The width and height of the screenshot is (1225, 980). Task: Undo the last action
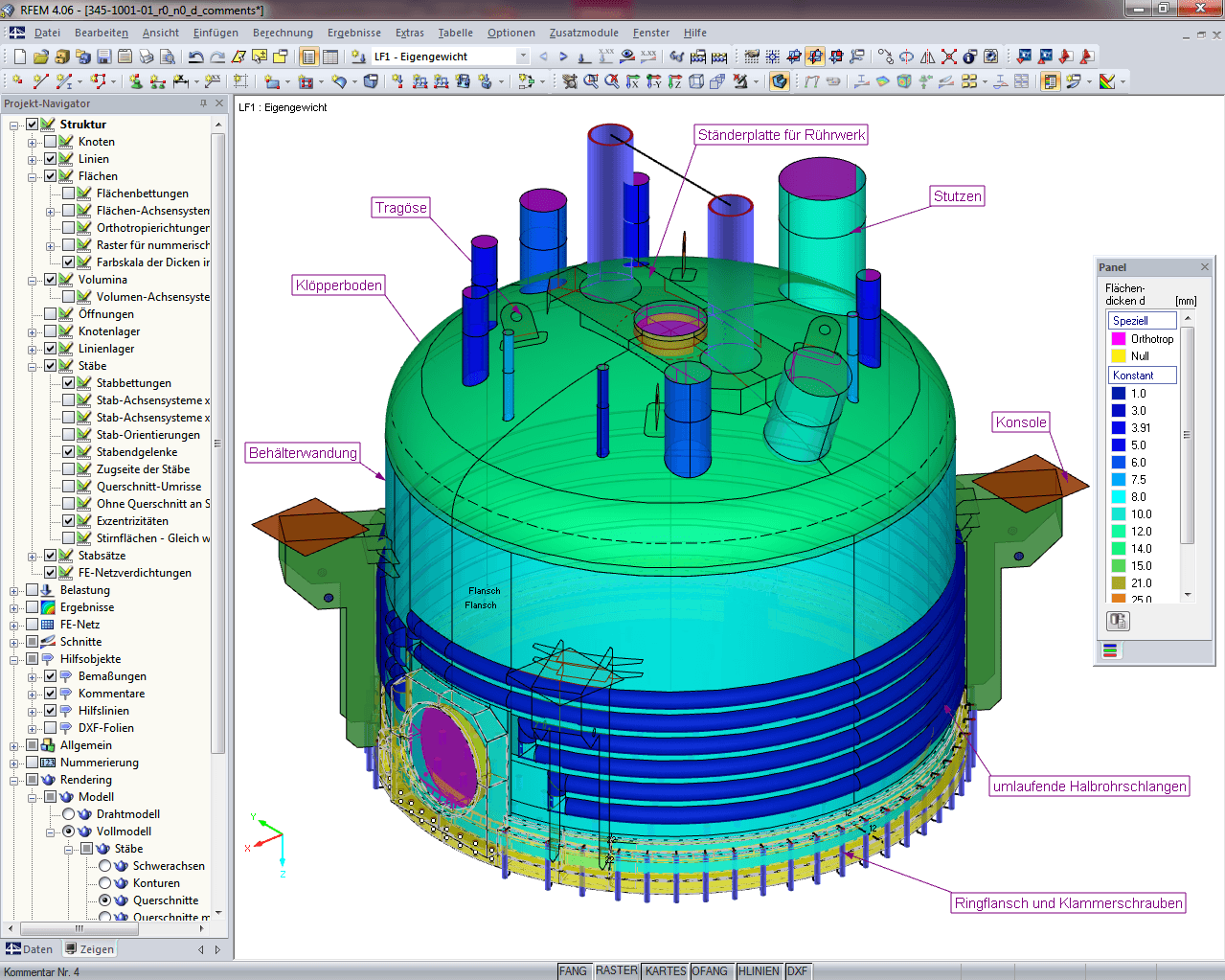[193, 57]
